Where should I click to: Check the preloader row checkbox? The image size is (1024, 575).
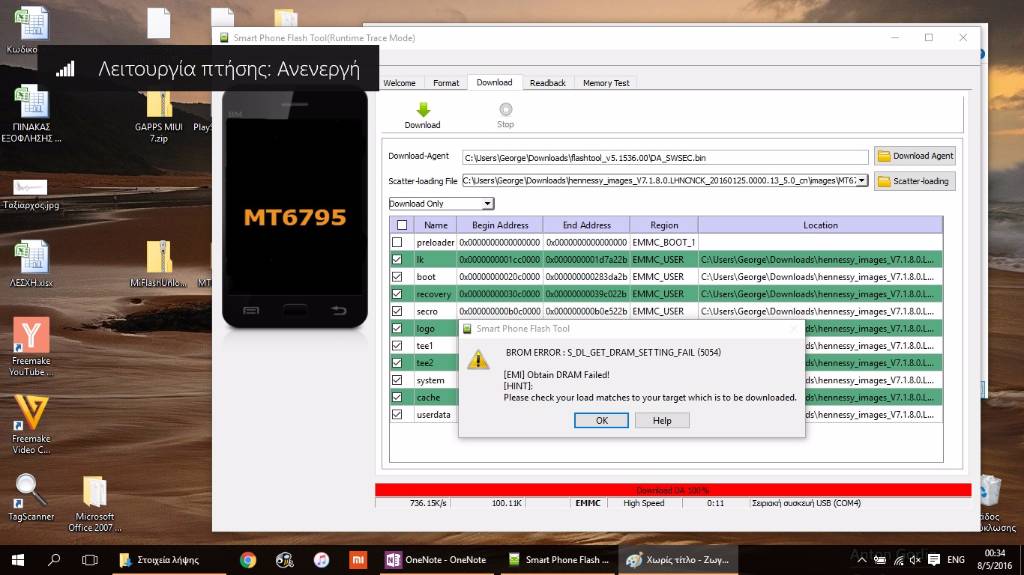[x=397, y=242]
